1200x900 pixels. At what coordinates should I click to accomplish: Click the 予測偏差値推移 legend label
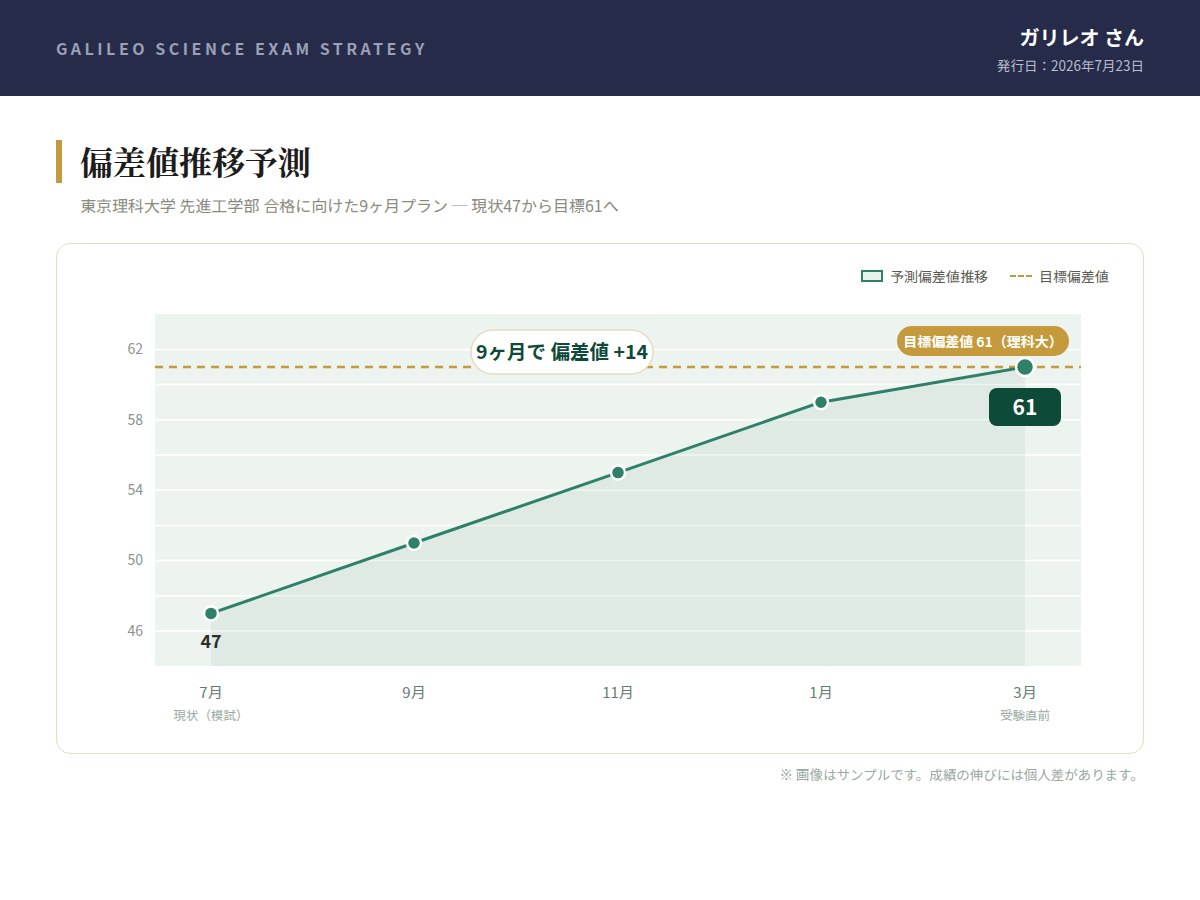point(939,277)
